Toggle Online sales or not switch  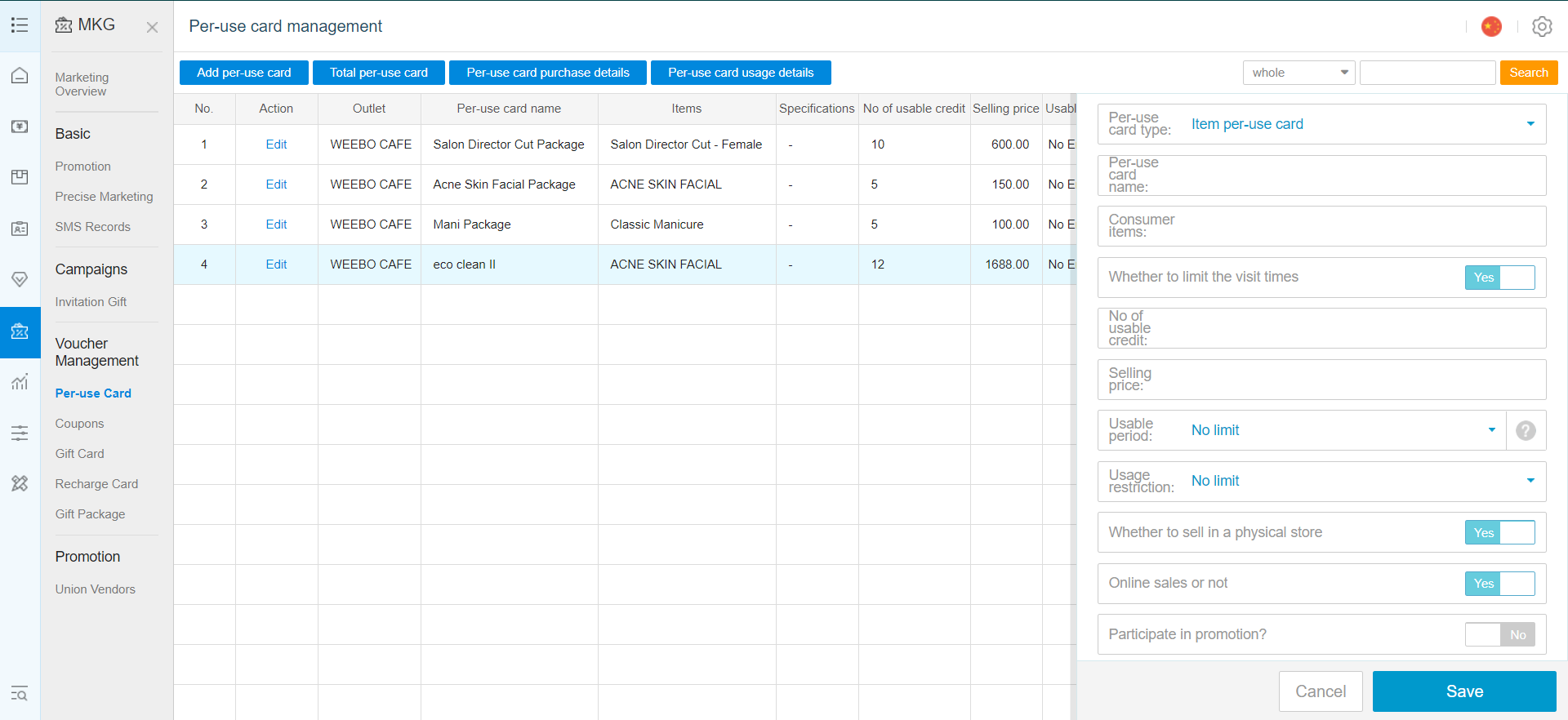click(1499, 584)
